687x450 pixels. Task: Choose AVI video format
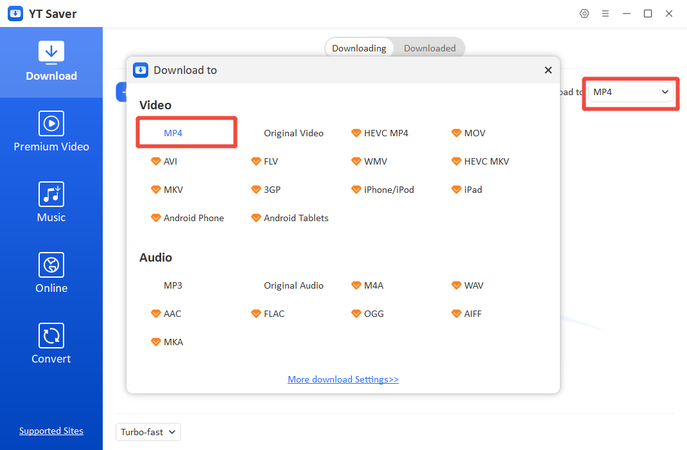(x=164, y=161)
